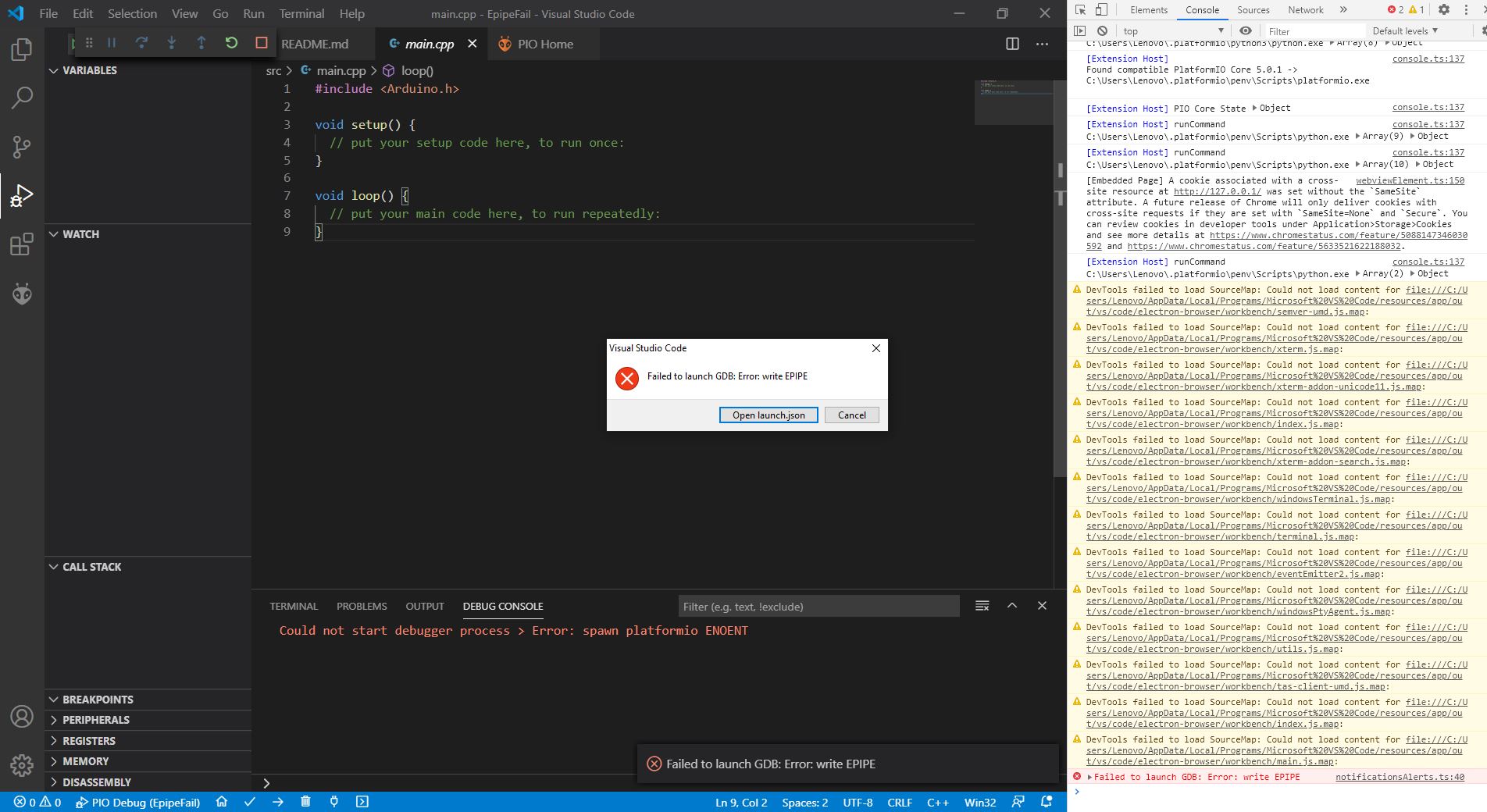Stop the debug session
Image resolution: width=1487 pixels, height=812 pixels.
click(x=262, y=43)
